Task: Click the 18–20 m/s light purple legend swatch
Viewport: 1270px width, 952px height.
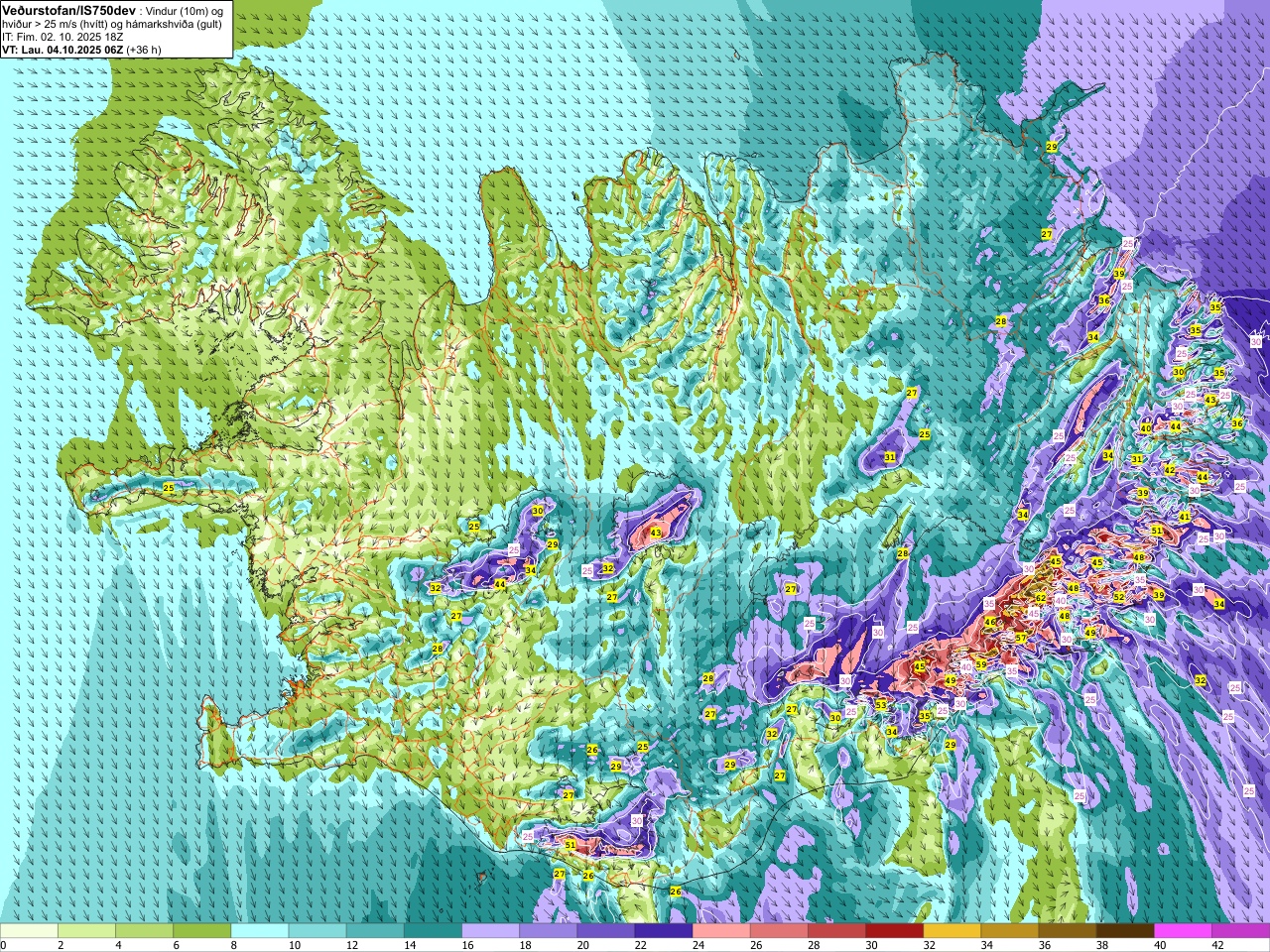Action: (548, 930)
